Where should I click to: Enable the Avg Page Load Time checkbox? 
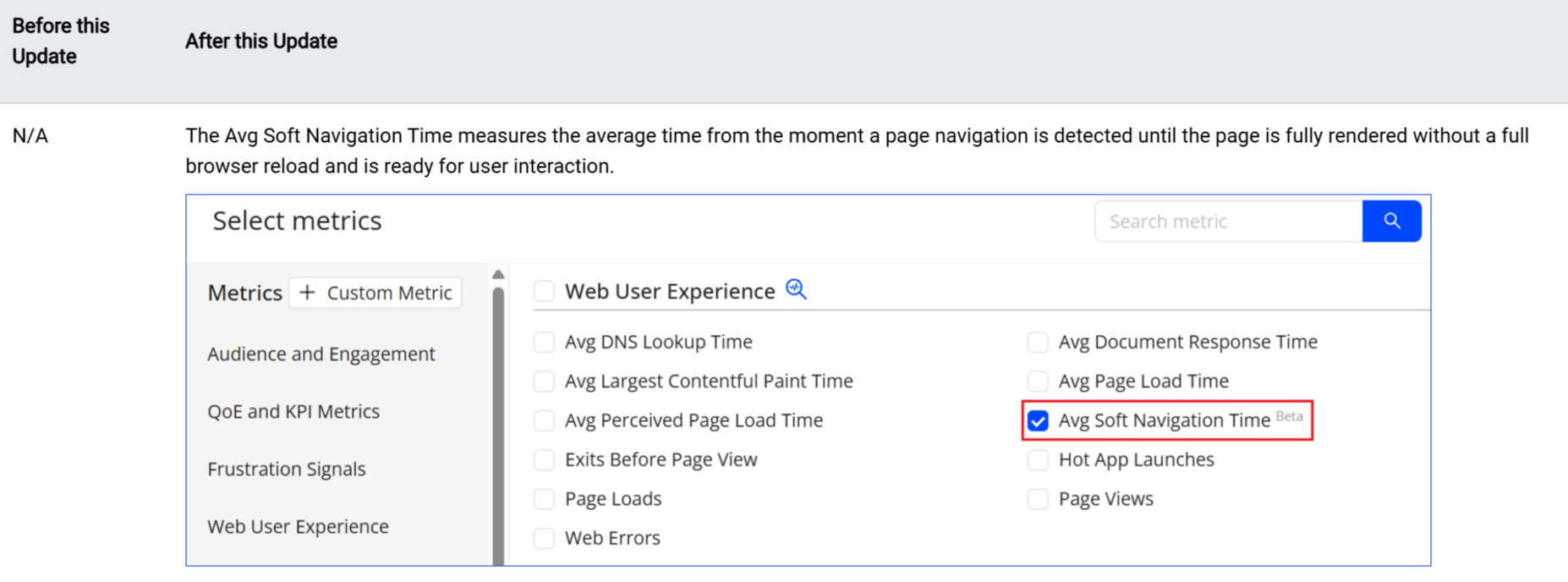coord(1038,382)
